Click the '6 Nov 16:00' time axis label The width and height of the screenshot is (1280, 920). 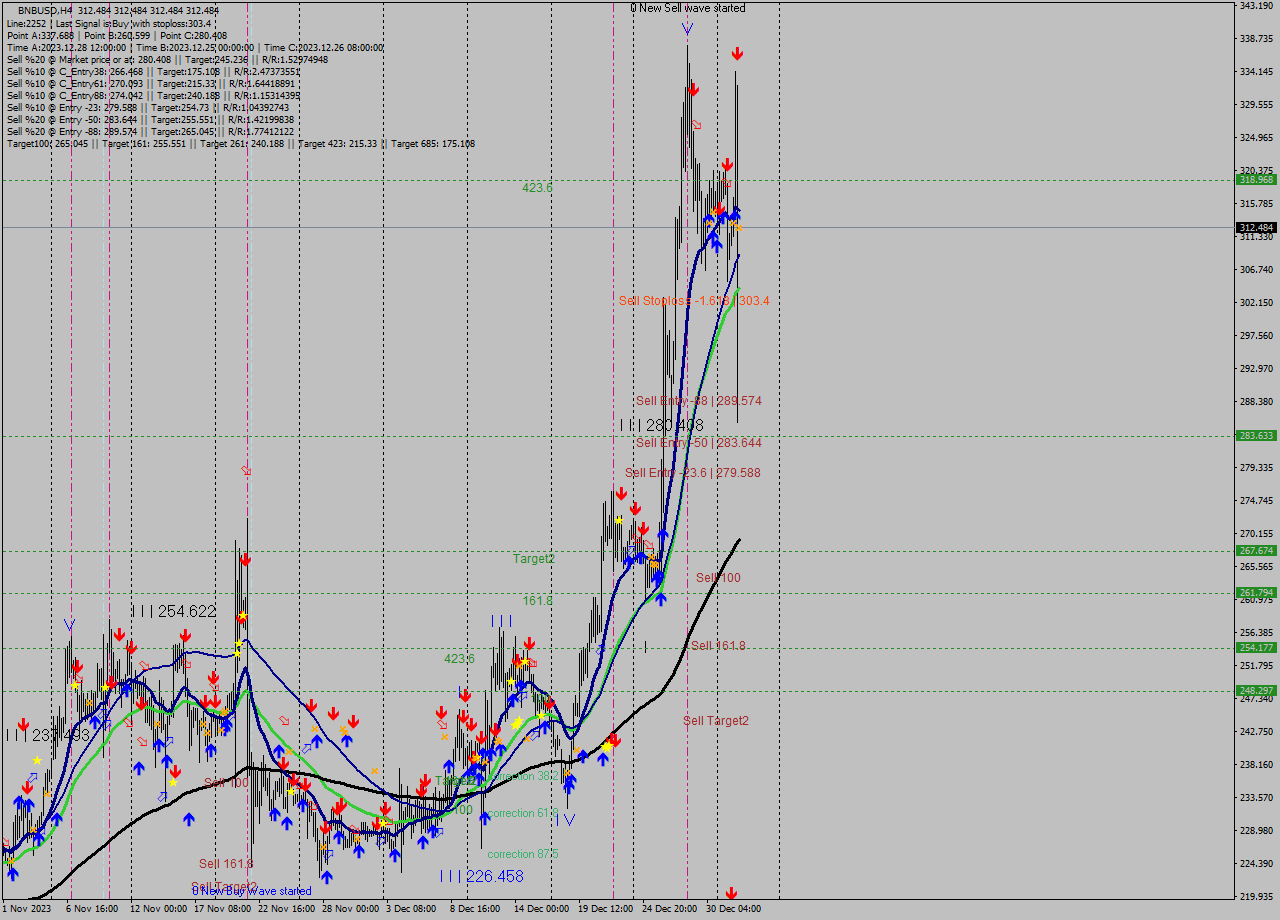pos(92,909)
